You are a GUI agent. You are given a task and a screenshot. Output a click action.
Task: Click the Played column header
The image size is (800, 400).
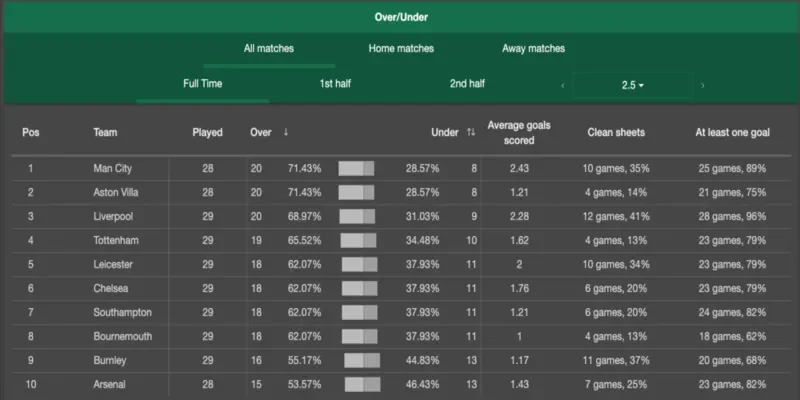click(x=207, y=132)
